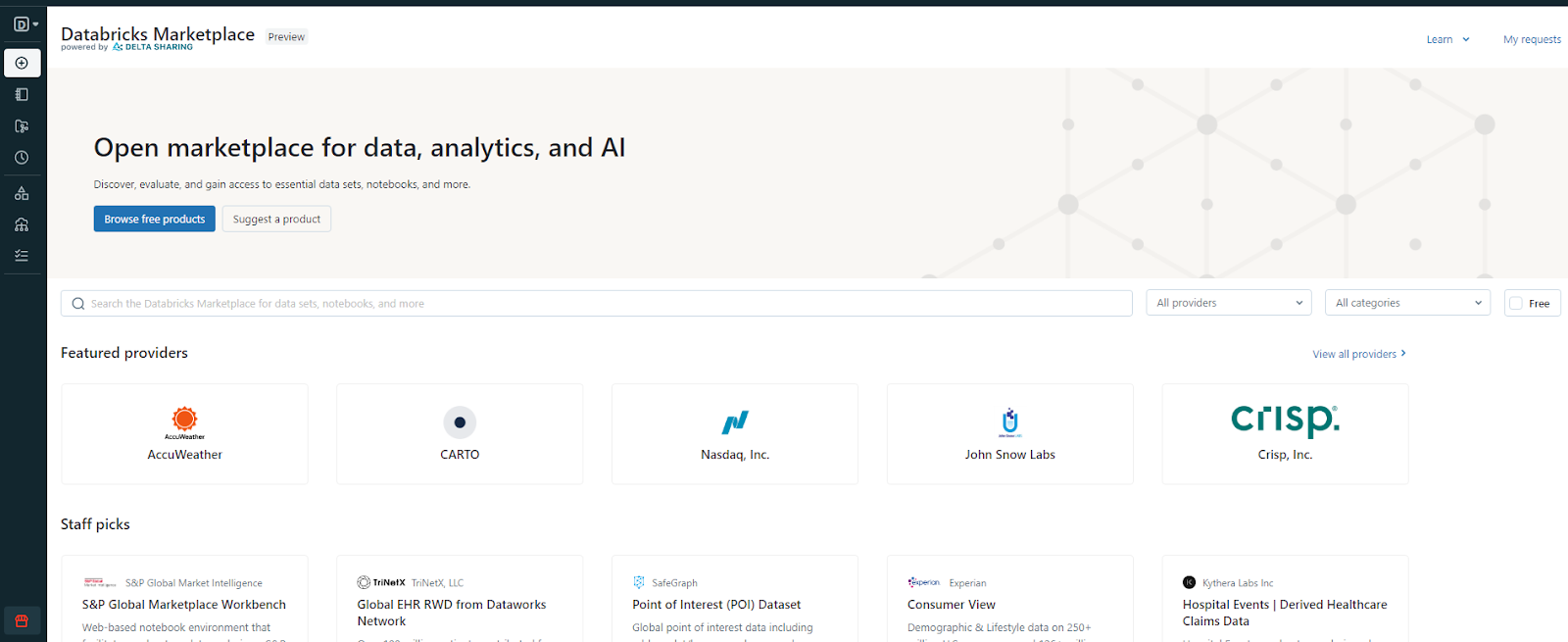This screenshot has height=642, width=1568.
Task: Open the AccuWeather provider card
Action: pos(184,434)
